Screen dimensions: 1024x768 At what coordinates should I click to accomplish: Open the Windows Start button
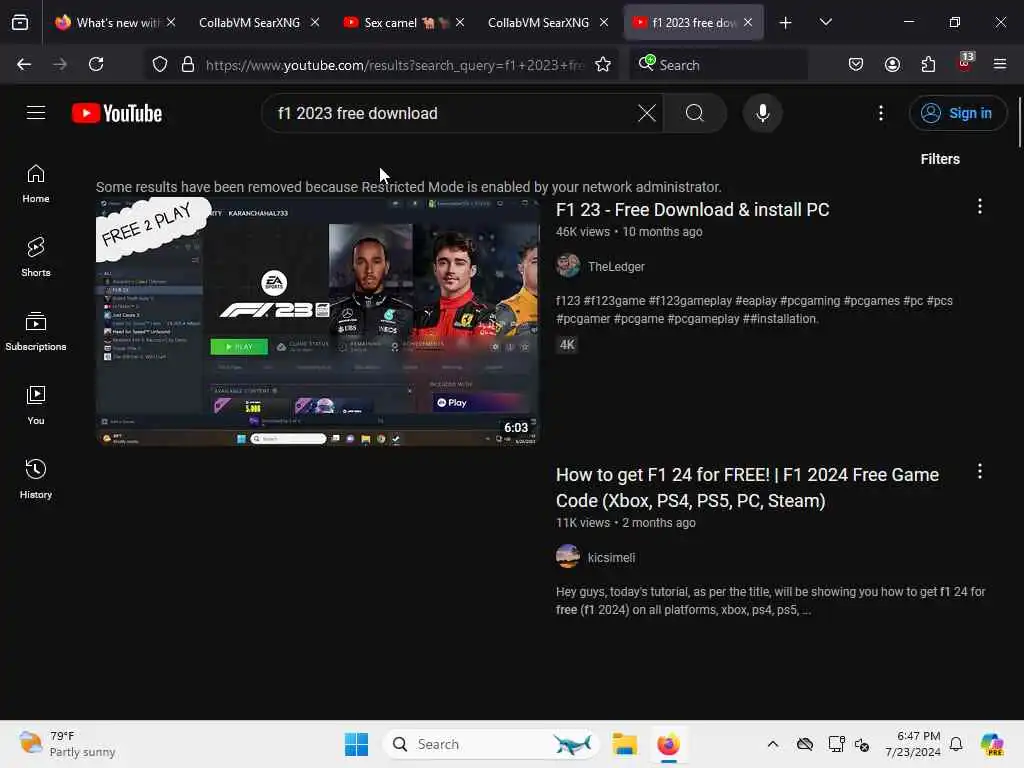(x=357, y=744)
